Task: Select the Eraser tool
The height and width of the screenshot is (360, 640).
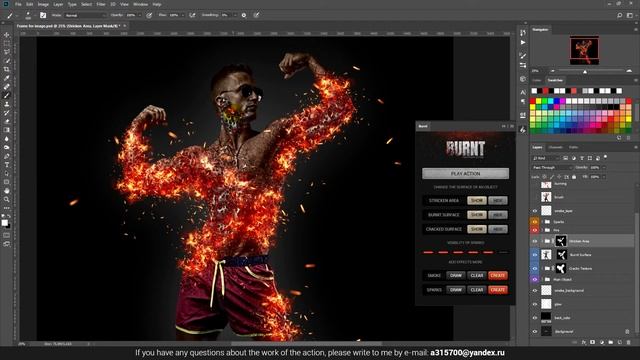Action: 7,121
